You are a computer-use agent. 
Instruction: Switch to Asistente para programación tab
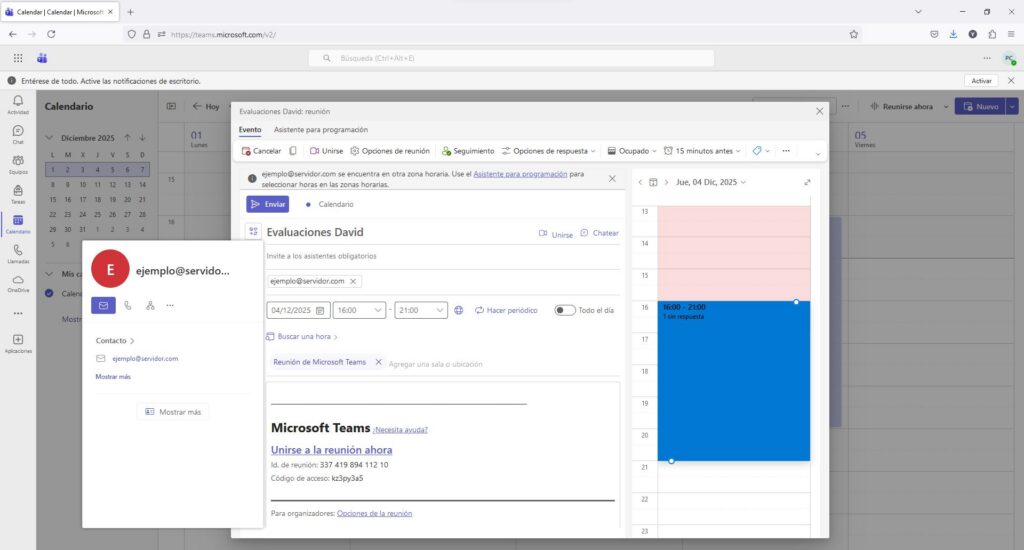(321, 130)
